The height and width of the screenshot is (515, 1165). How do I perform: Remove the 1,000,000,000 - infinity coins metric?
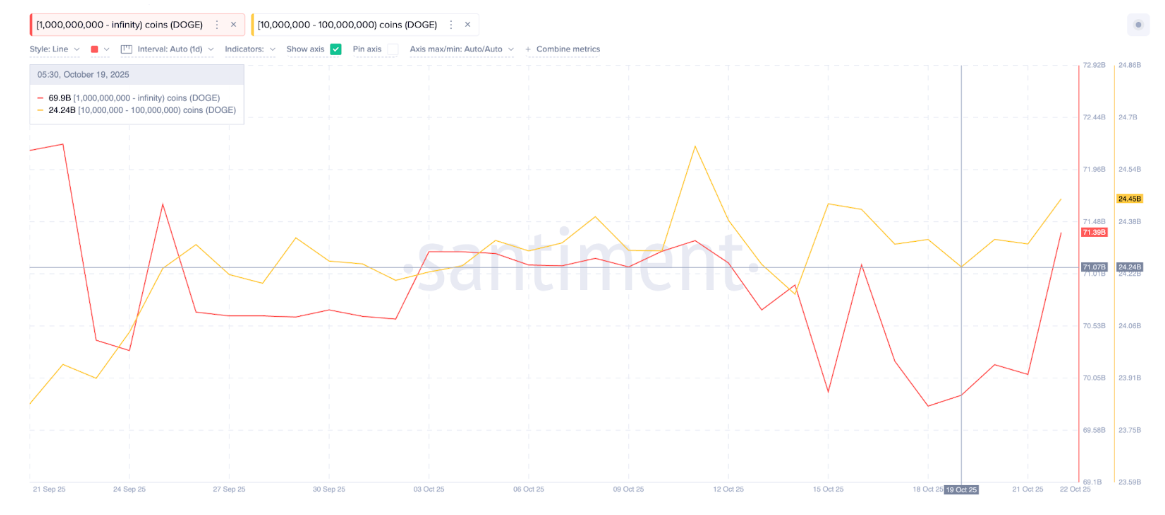click(x=234, y=24)
